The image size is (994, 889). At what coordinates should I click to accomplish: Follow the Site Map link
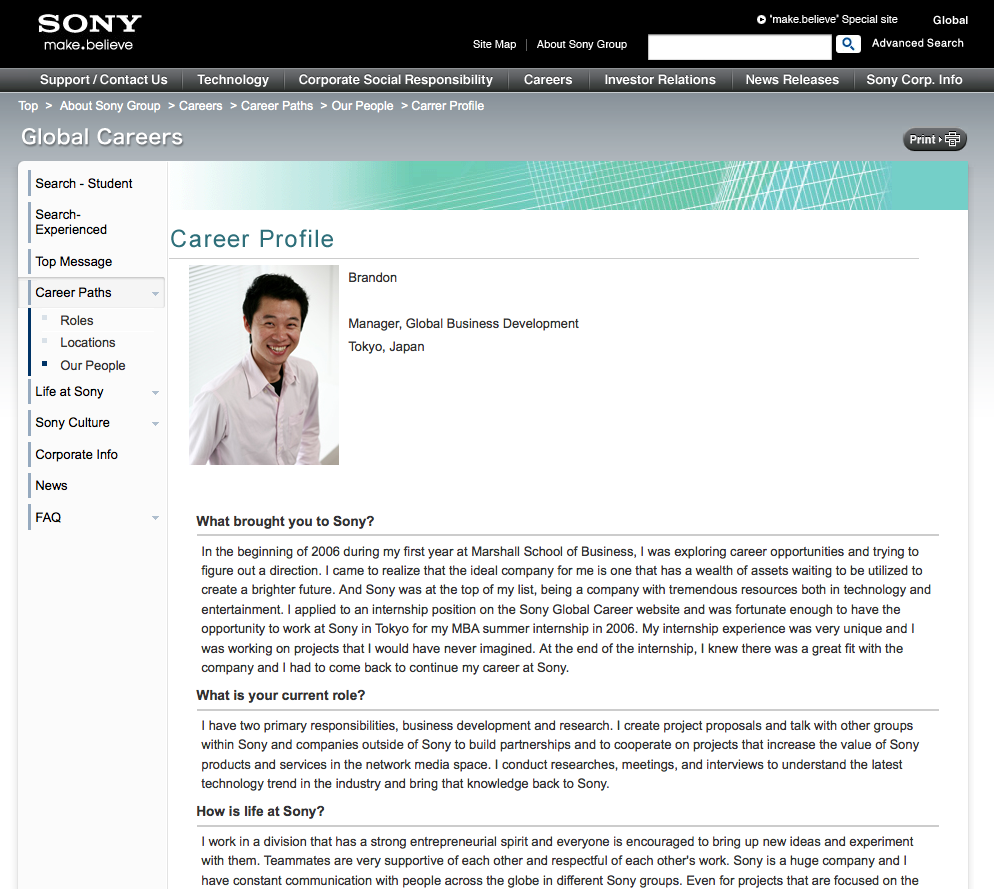coord(494,44)
